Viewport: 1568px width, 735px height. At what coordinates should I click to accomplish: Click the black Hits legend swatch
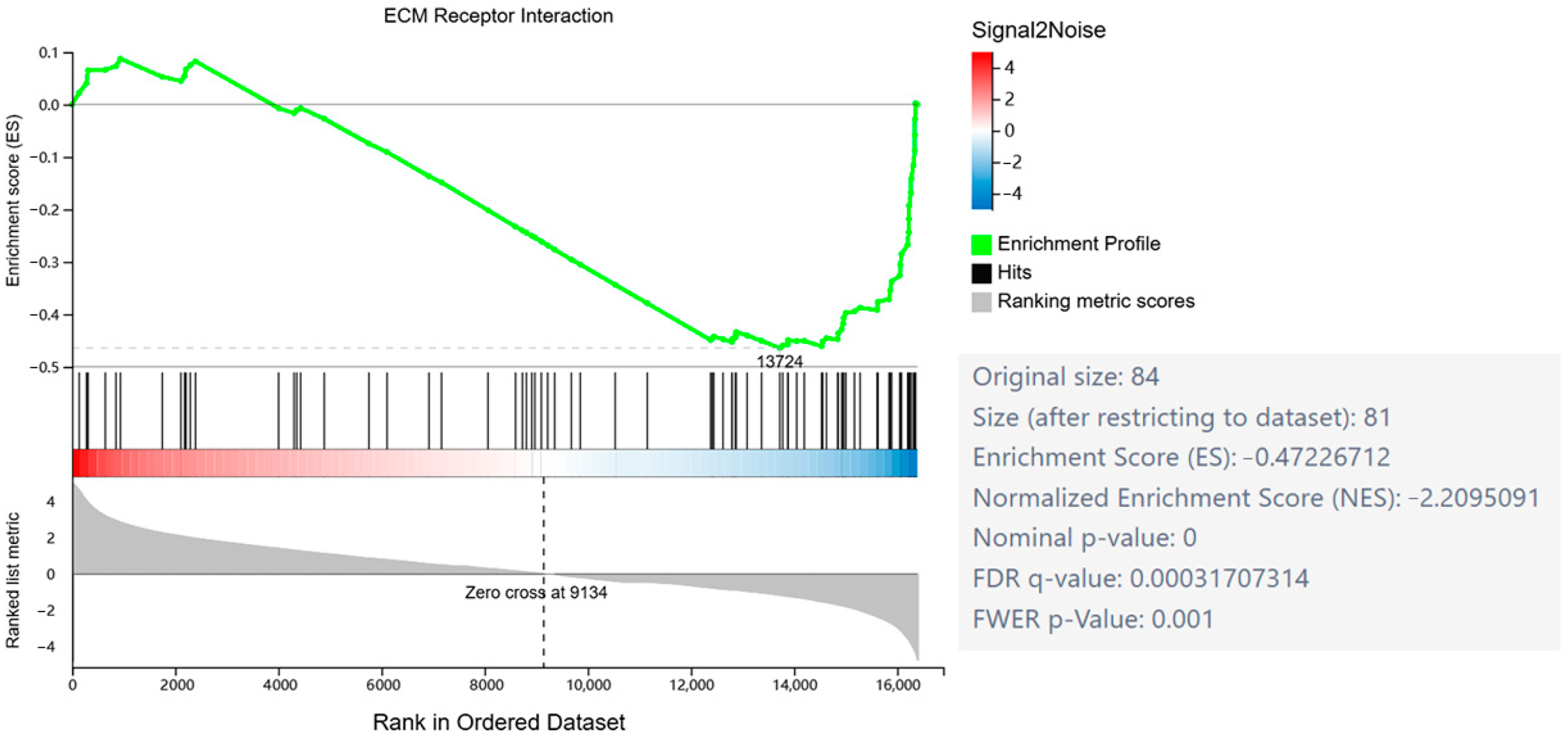tap(981, 273)
